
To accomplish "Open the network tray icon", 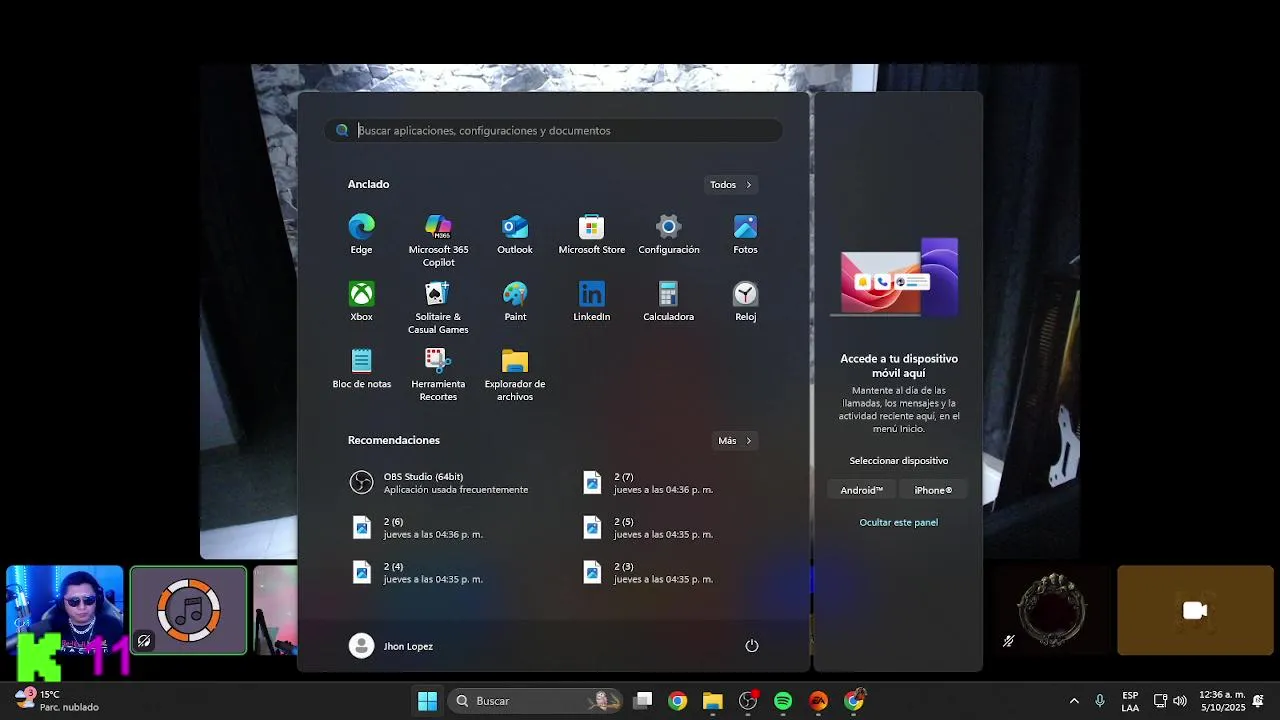I will tap(1161, 701).
